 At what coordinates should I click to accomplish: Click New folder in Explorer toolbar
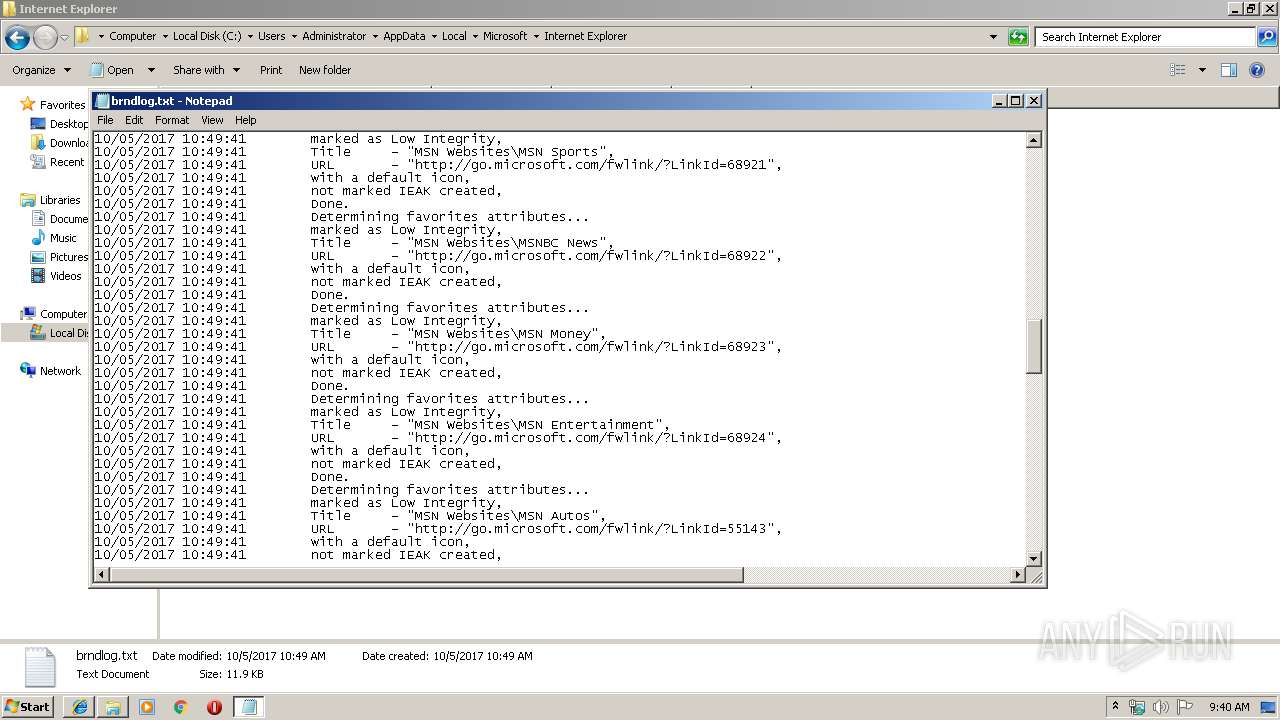(x=325, y=70)
